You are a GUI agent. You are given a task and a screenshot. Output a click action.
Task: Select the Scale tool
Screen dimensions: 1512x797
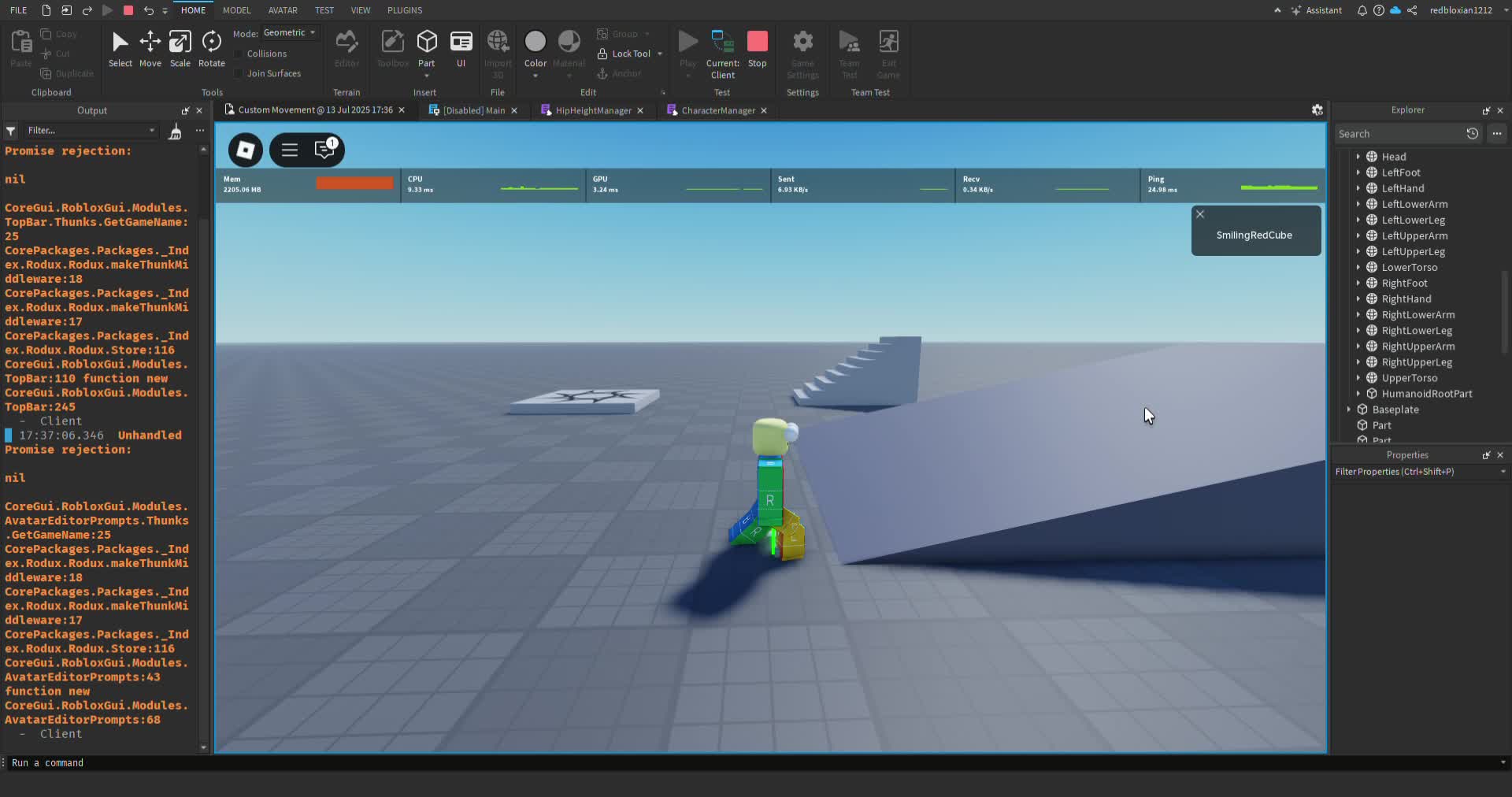pos(180,49)
